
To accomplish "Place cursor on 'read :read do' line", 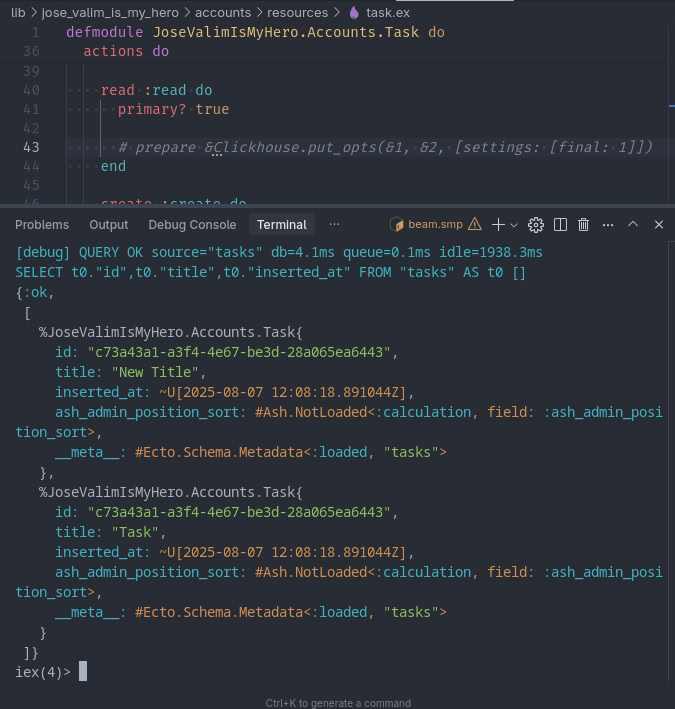I will click(x=156, y=90).
